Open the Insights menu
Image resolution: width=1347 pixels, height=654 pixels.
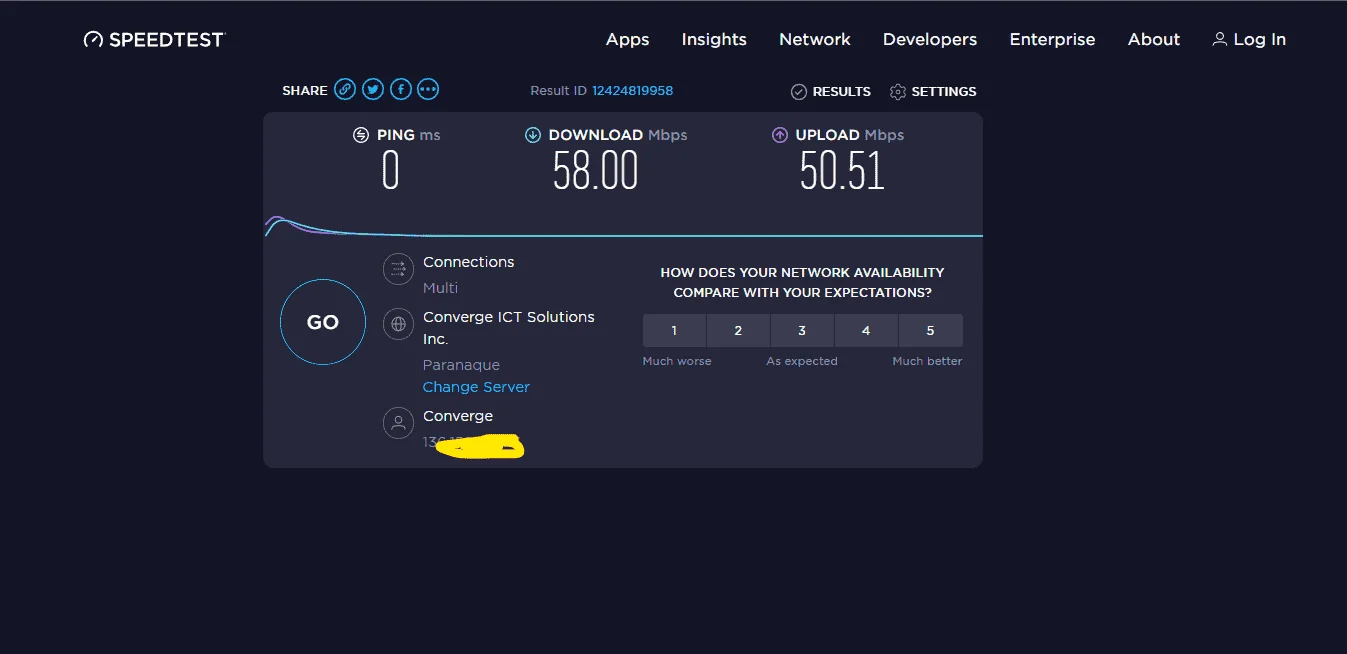click(714, 39)
